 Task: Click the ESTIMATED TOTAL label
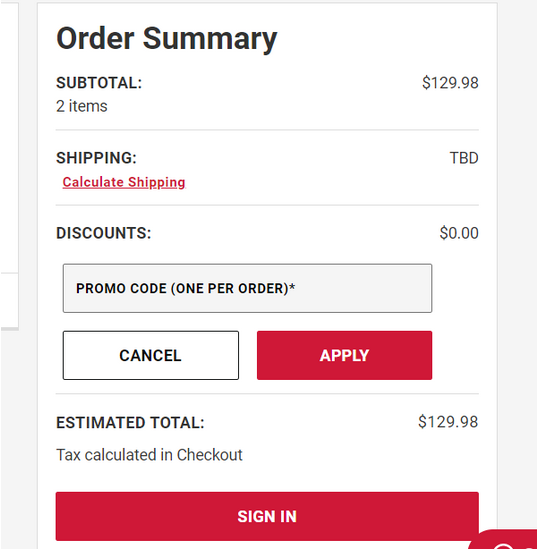coord(130,423)
